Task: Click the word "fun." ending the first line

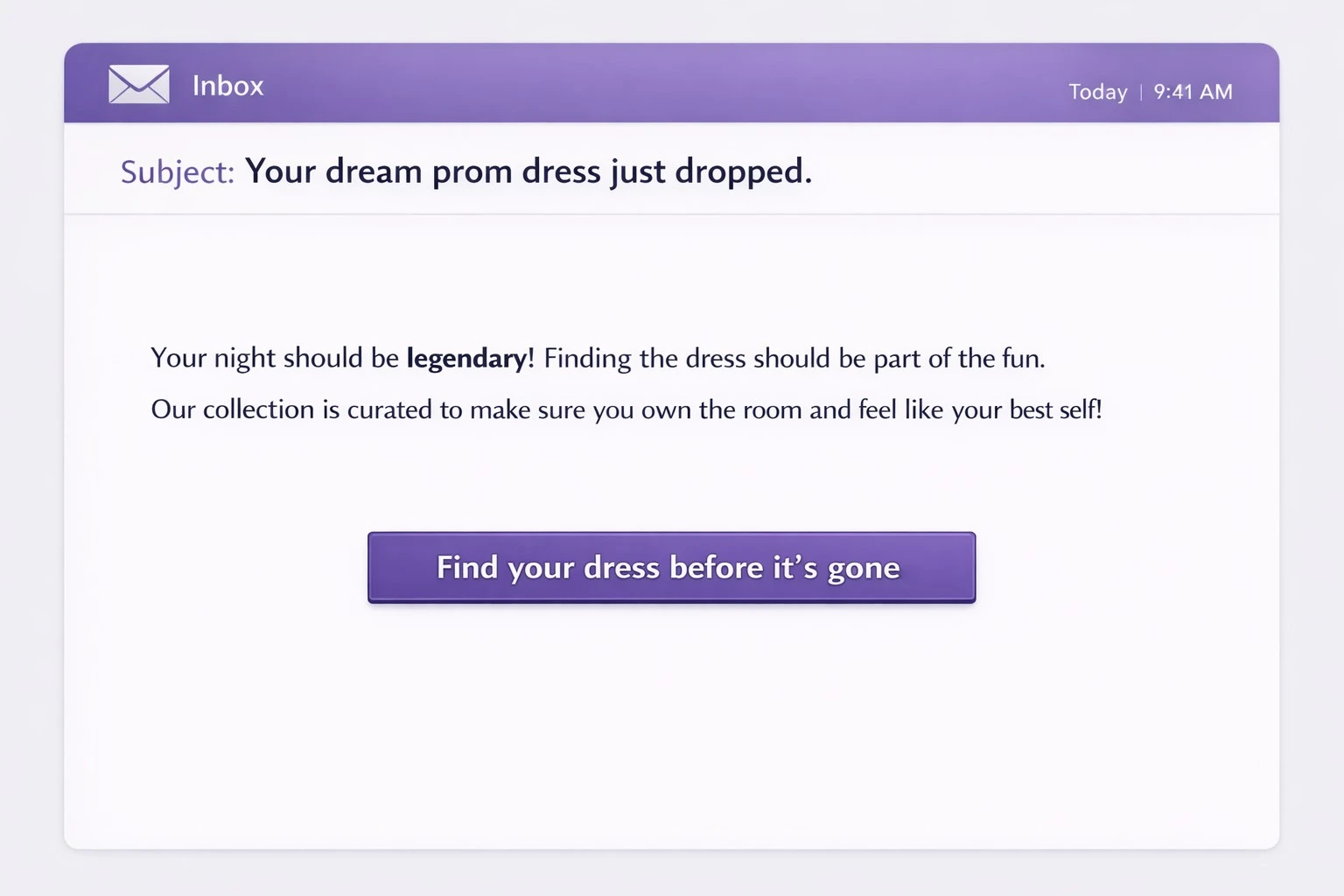Action: [x=1023, y=358]
